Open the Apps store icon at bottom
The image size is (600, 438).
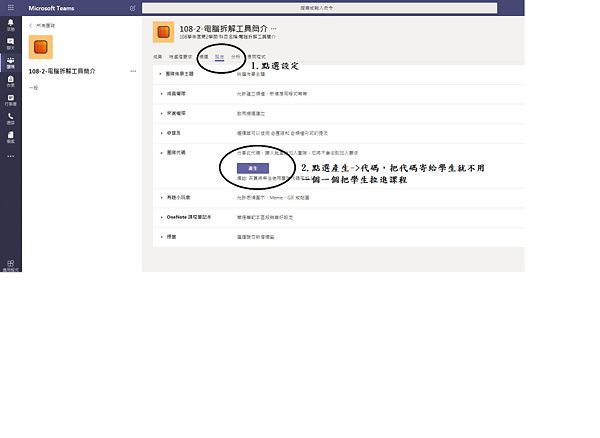tap(10, 264)
